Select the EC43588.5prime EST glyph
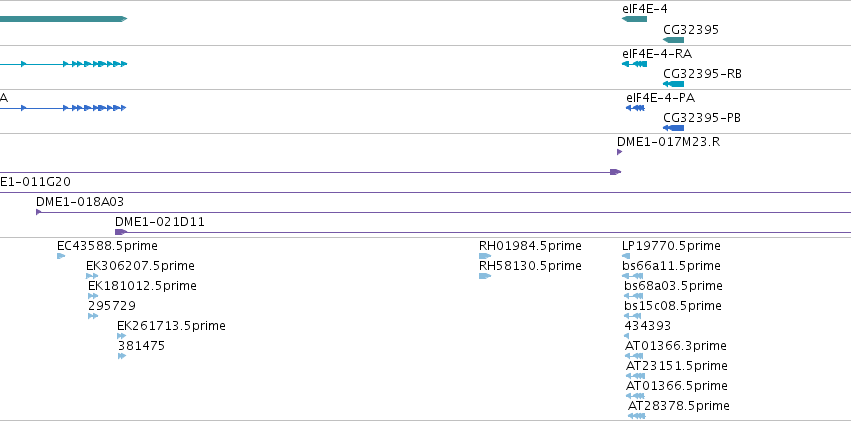This screenshot has width=851, height=421. coord(61,256)
